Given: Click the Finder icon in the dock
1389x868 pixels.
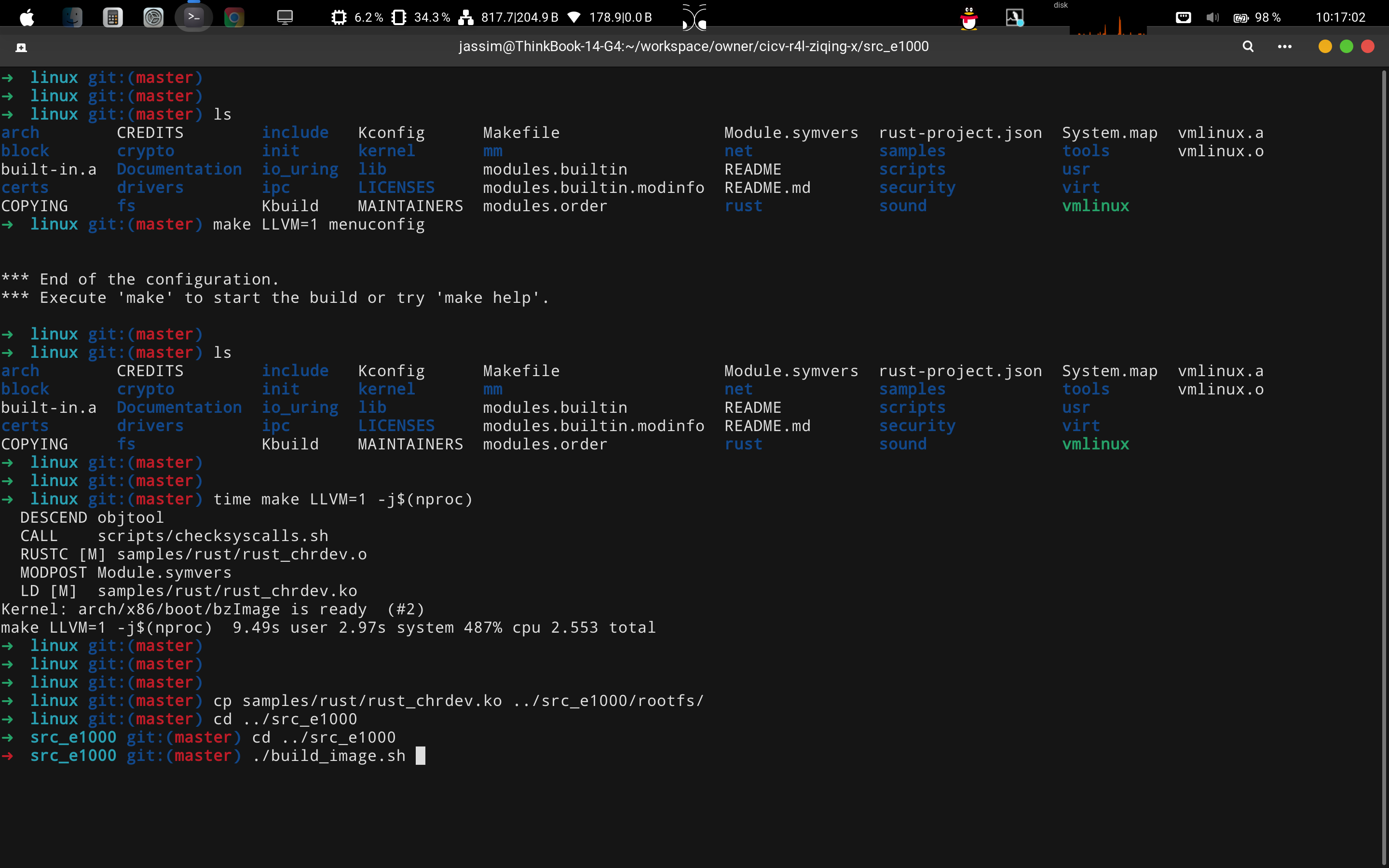Looking at the screenshot, I should pyautogui.click(x=72, y=17).
